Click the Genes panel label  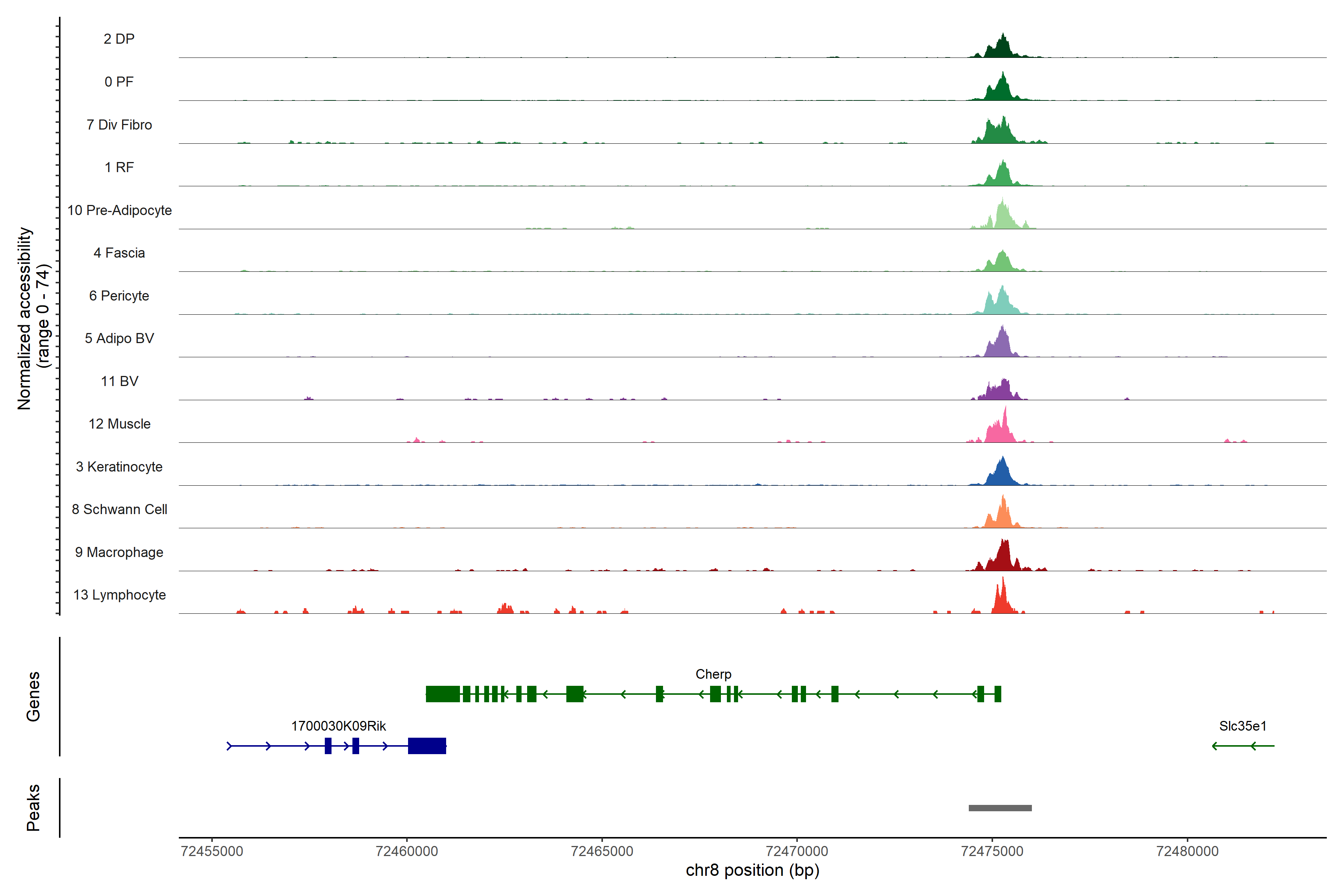coord(33,696)
